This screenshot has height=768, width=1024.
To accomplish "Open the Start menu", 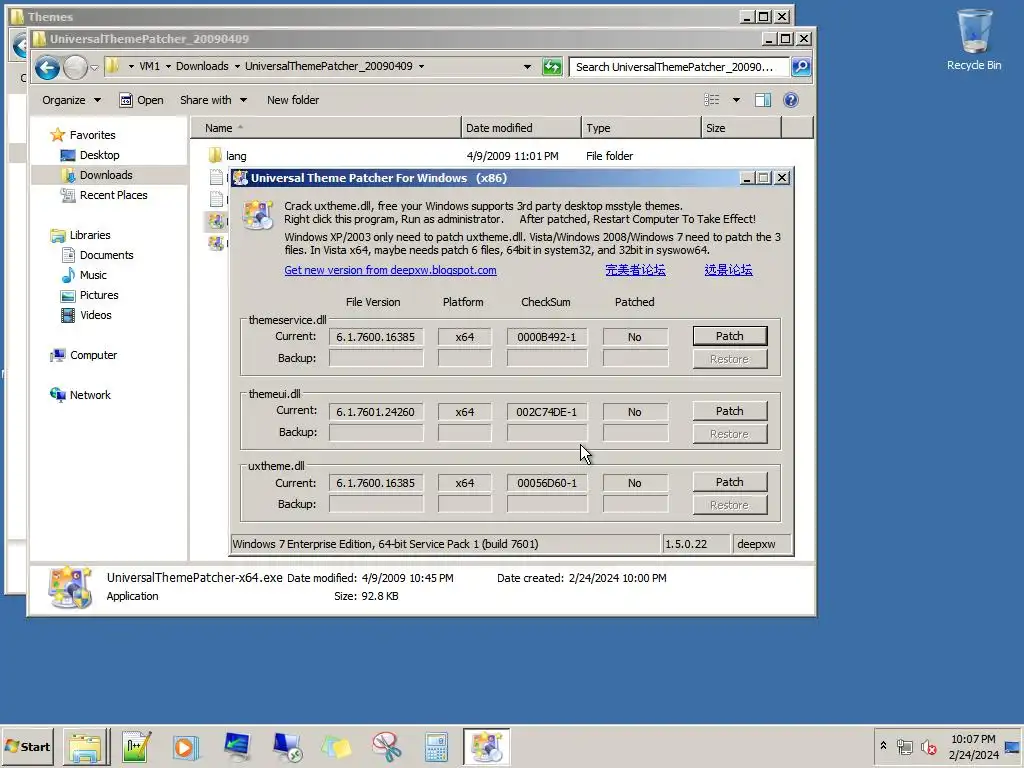I will (27, 746).
